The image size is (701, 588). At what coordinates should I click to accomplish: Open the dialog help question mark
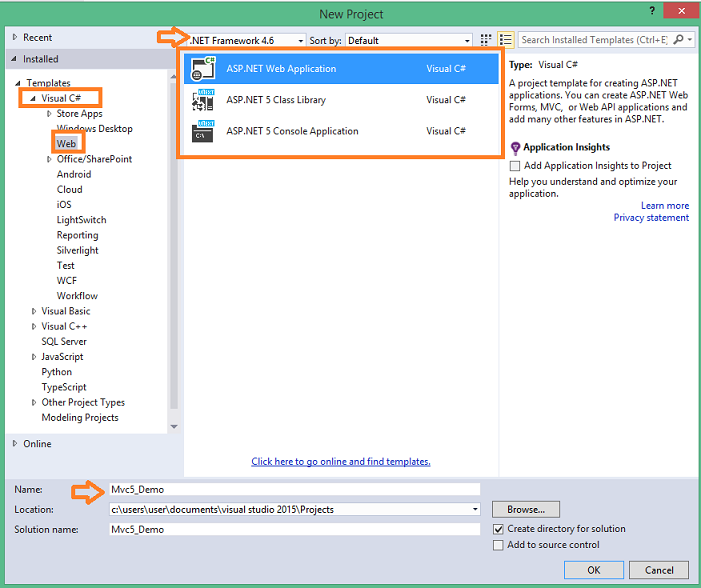pos(652,11)
